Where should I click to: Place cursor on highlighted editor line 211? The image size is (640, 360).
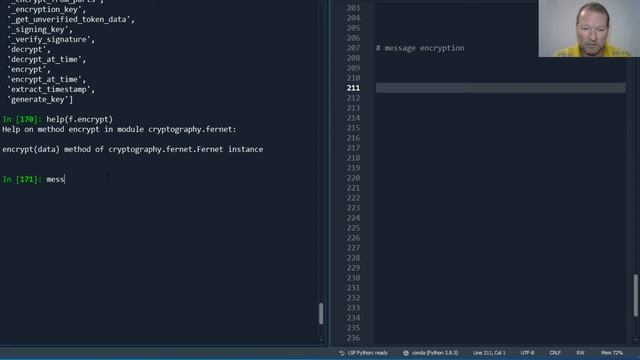tap(500, 88)
